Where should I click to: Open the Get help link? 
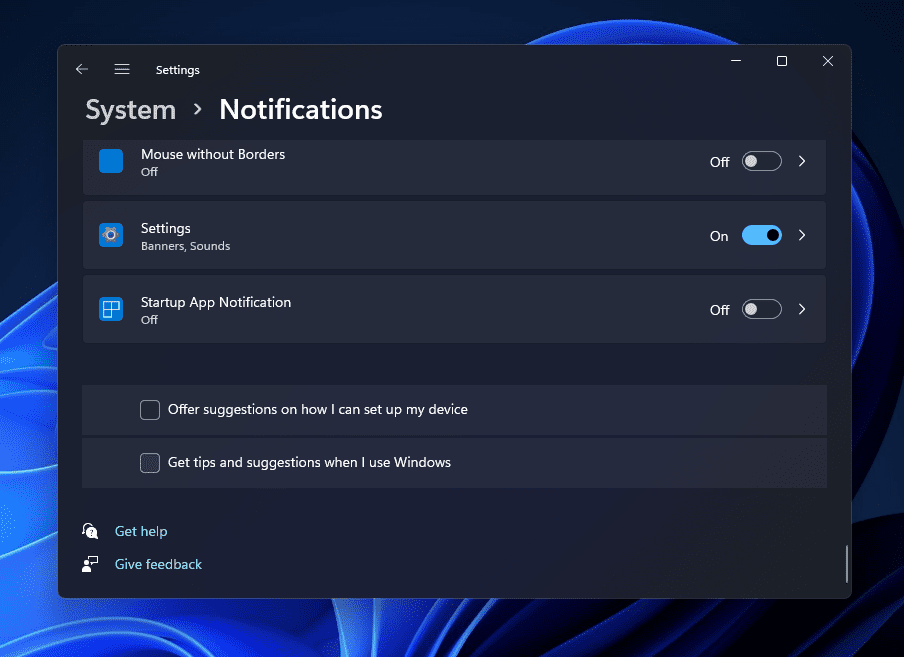coord(141,531)
